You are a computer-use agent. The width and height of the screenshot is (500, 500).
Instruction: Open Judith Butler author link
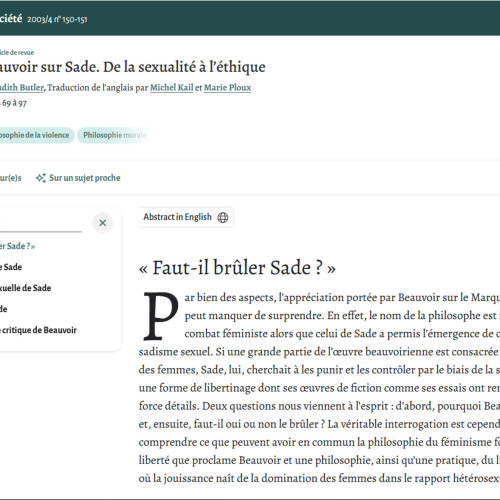coord(22,88)
